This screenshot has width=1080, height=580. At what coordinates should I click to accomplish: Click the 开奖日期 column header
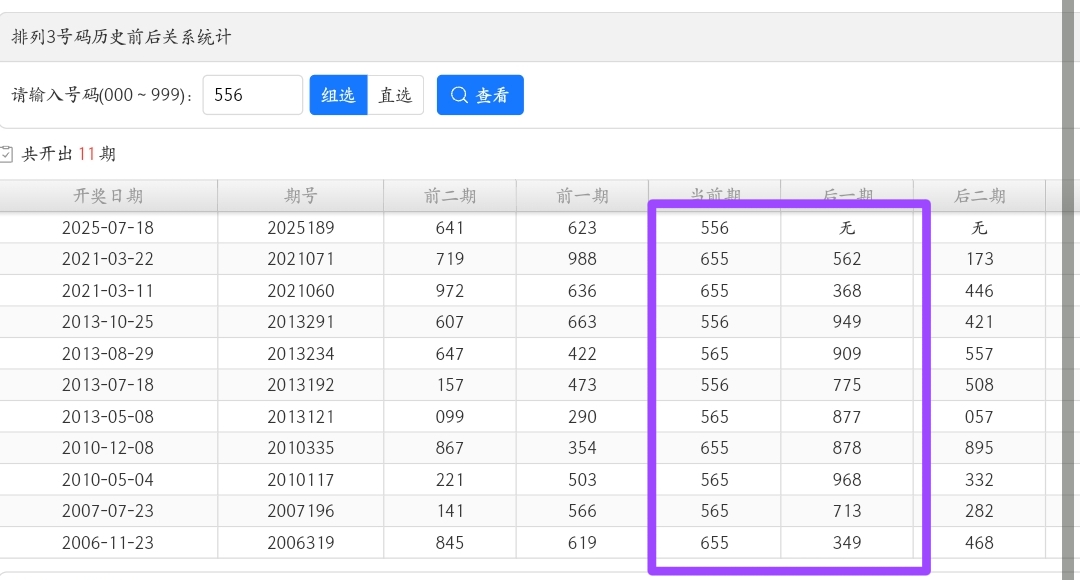coord(108,196)
